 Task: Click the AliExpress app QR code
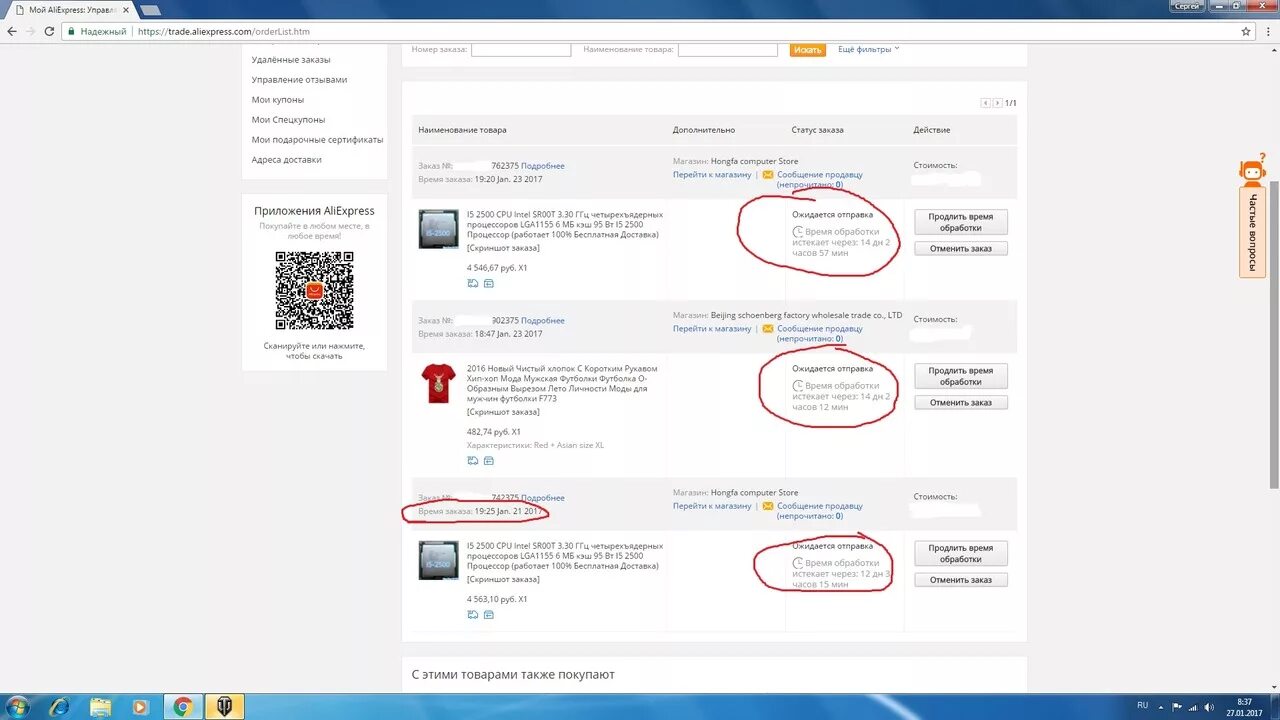pos(314,291)
